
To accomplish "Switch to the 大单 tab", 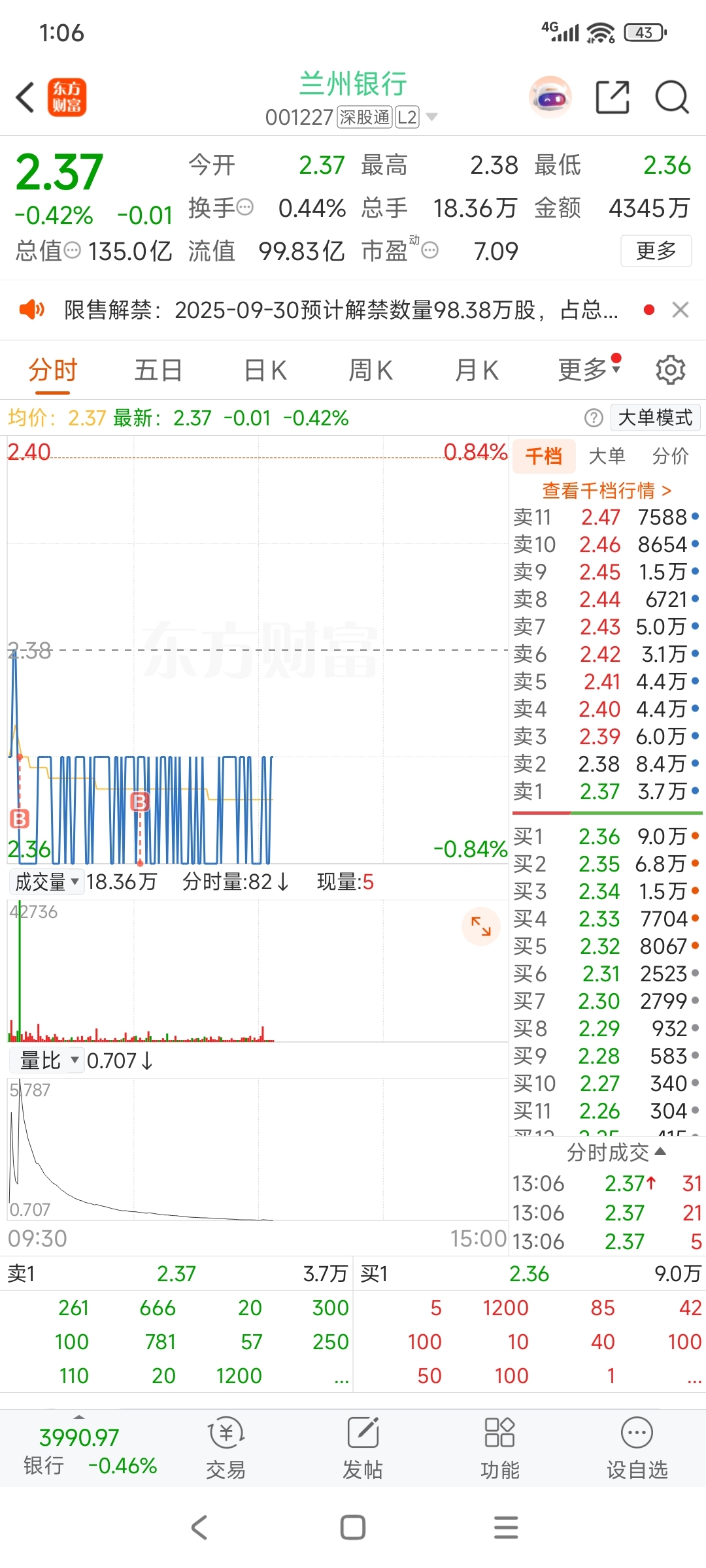I will pos(607,455).
